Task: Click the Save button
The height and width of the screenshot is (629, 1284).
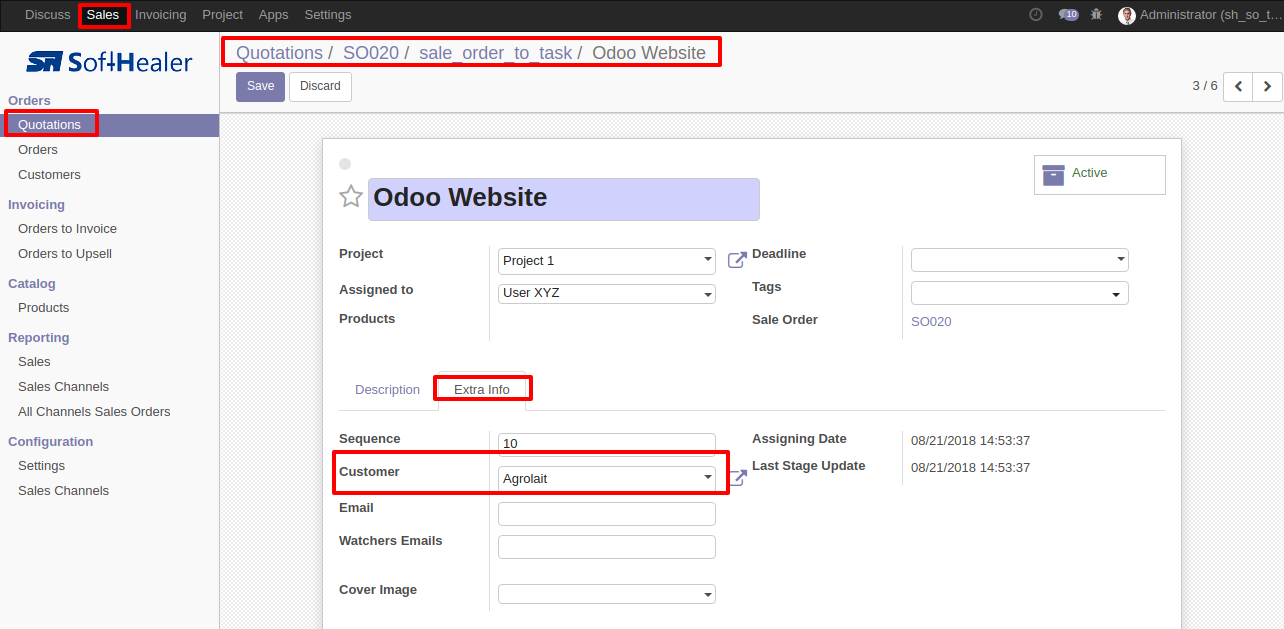Action: [x=260, y=86]
